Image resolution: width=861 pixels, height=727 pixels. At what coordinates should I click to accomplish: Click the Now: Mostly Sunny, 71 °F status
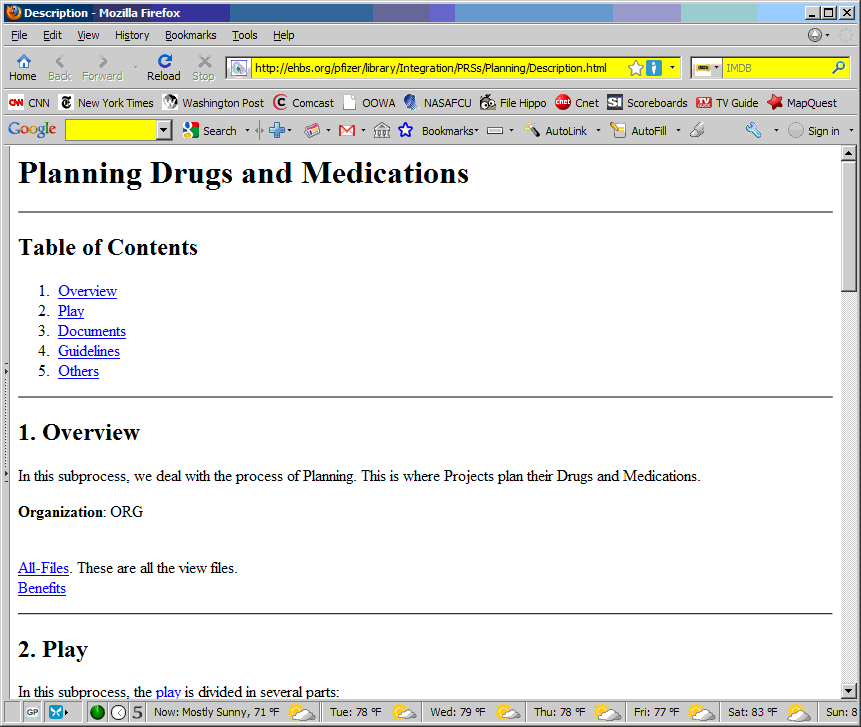235,713
